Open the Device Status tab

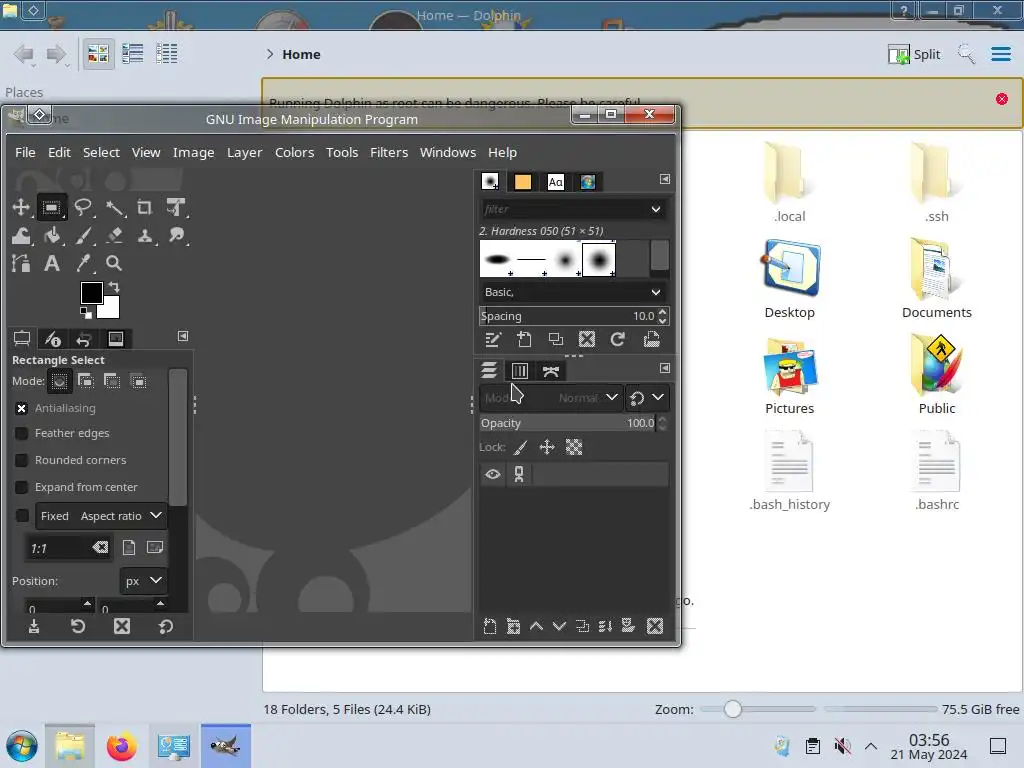(x=52, y=339)
